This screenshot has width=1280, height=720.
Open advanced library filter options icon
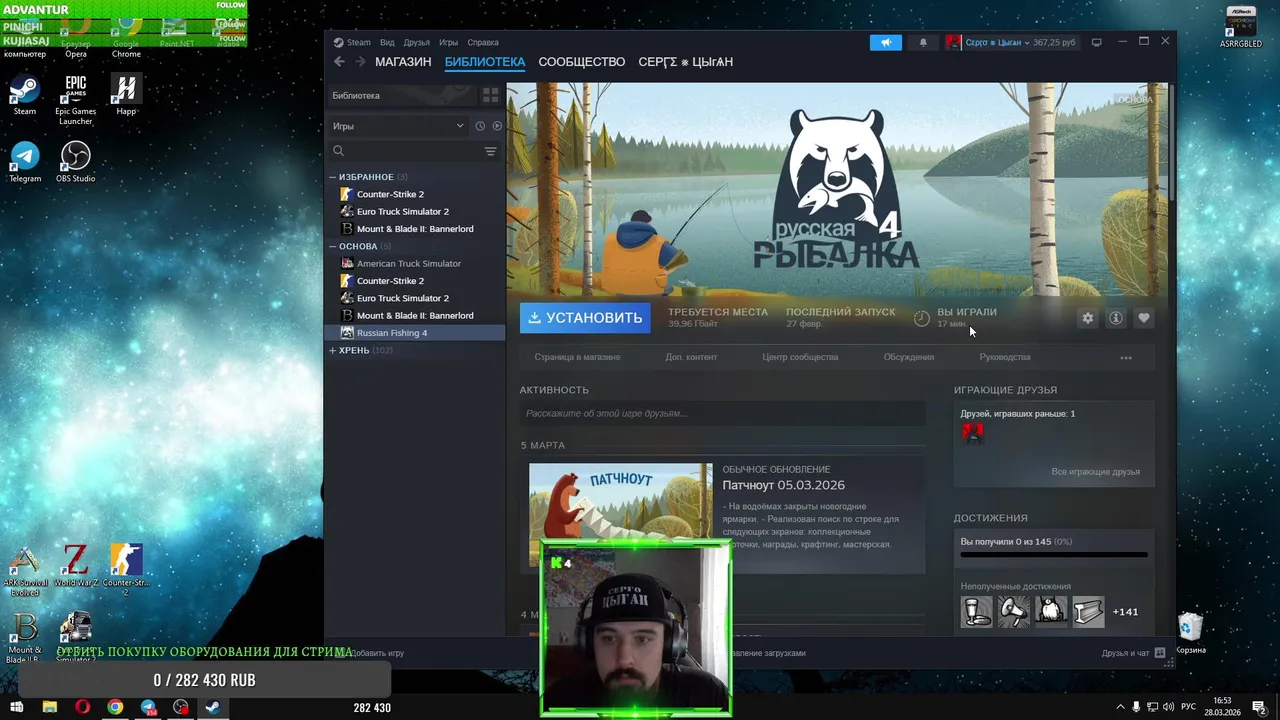490,151
